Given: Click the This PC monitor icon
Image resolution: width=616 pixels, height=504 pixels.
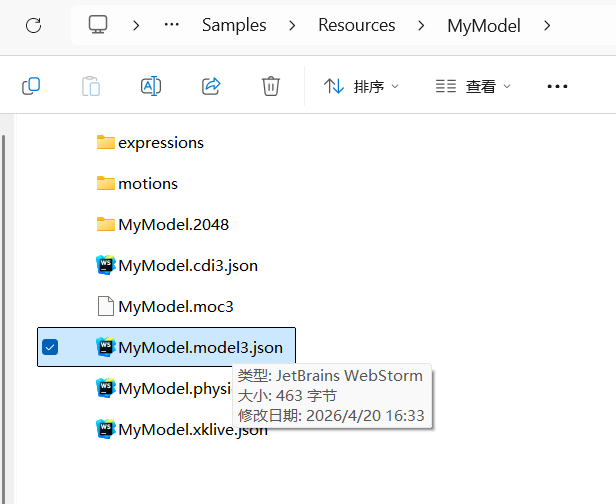Looking at the screenshot, I should click(98, 25).
